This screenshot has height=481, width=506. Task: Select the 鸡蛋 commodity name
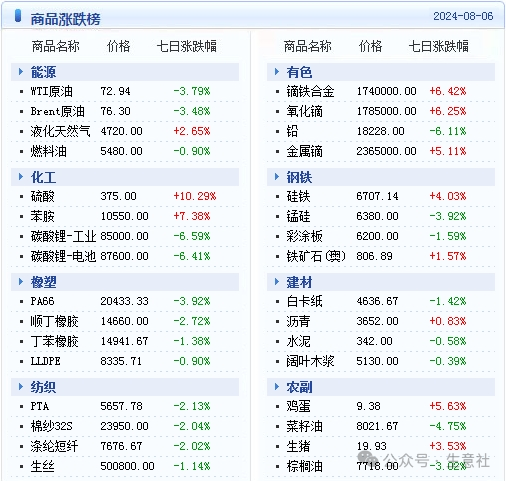point(298,406)
